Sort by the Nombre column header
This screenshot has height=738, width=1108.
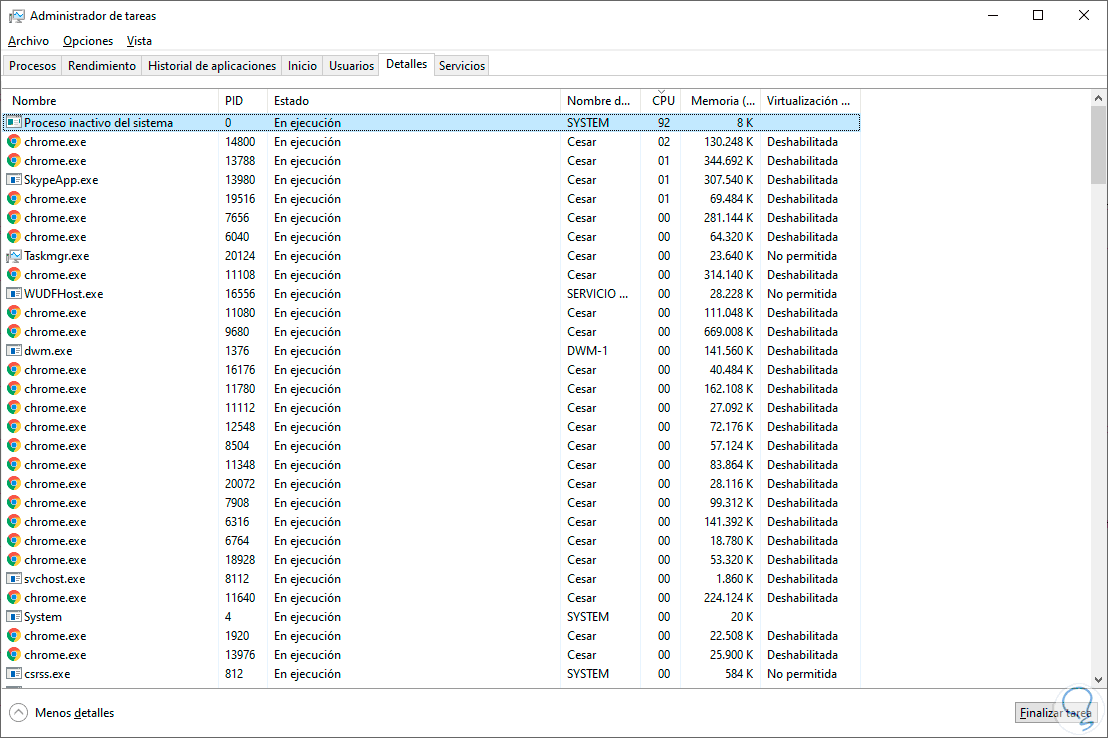pos(111,101)
